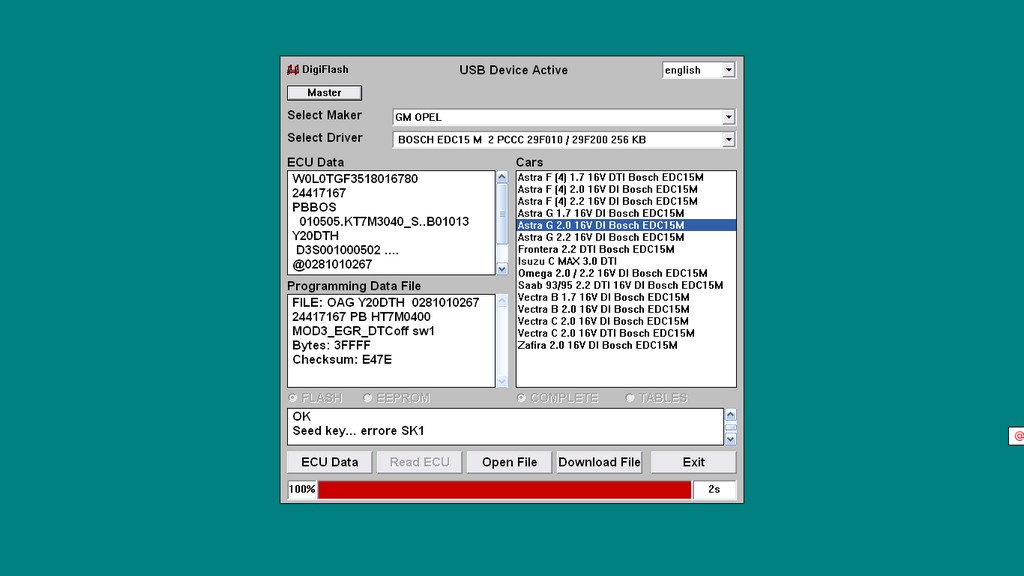Click Bytes: 3FFFF line
Viewport: 1024px width, 576px height.
click(x=331, y=345)
